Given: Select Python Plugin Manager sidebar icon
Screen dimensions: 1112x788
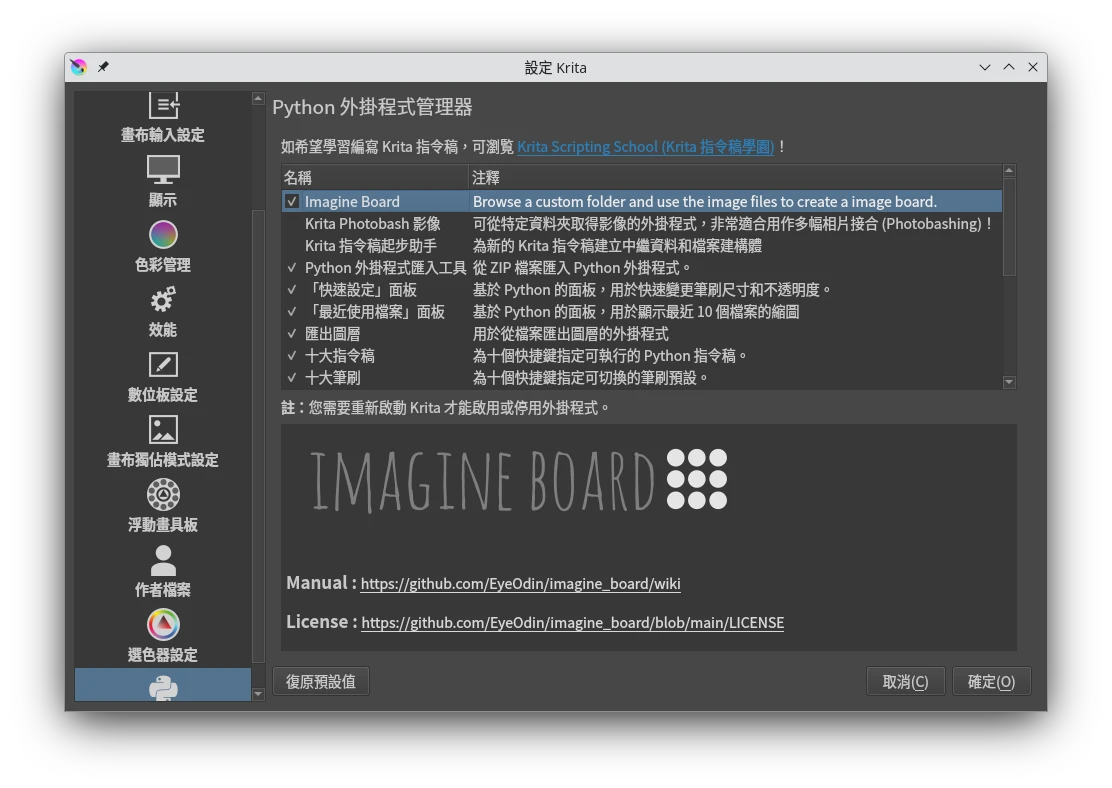Looking at the screenshot, I should [163, 686].
